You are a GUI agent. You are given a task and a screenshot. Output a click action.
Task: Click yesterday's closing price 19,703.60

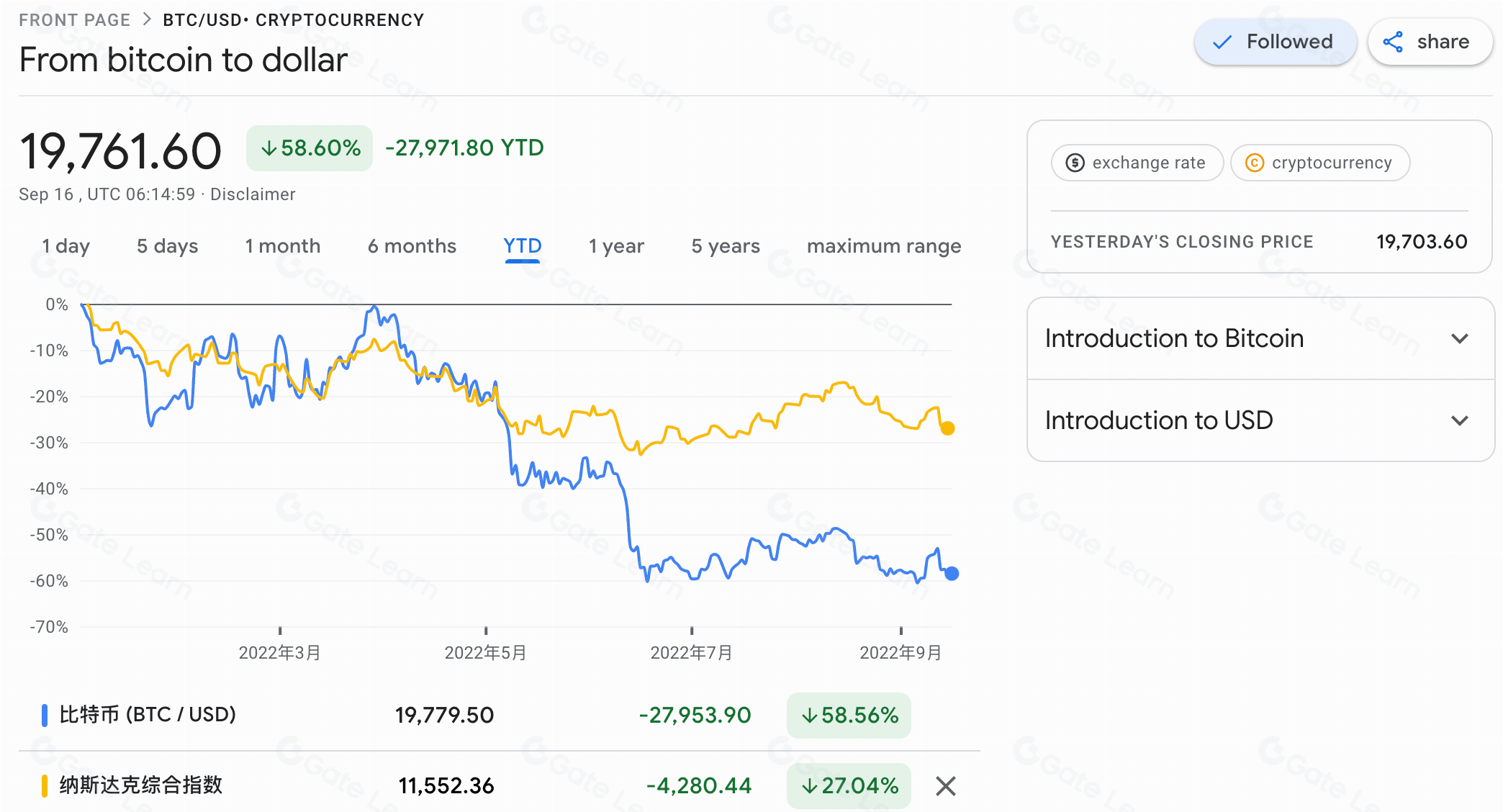[x=1422, y=242]
